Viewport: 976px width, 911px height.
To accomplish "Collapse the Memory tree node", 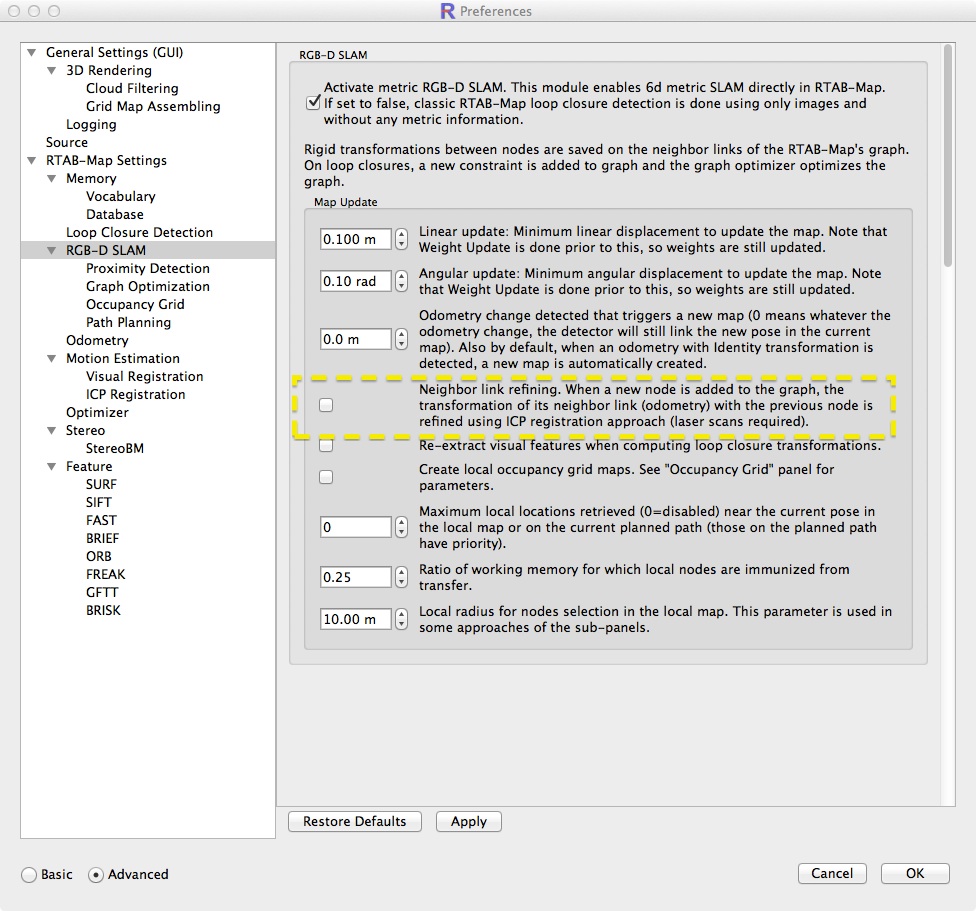I will pyautogui.click(x=52, y=179).
